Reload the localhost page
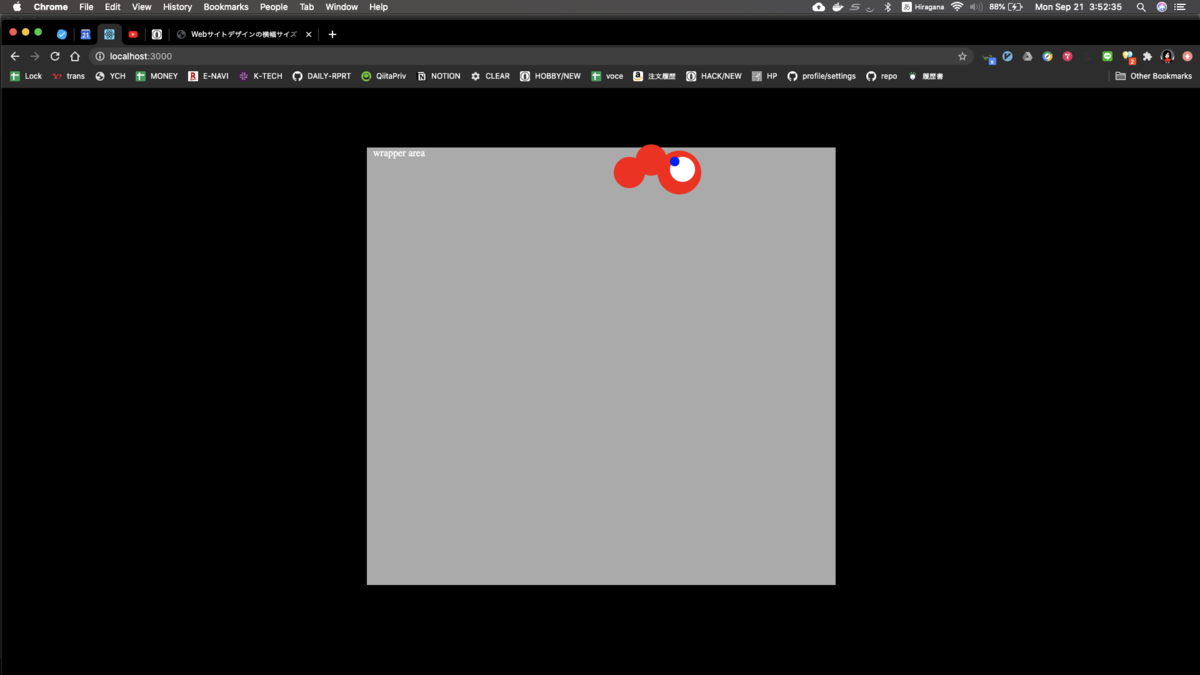The height and width of the screenshot is (675, 1200). [55, 56]
